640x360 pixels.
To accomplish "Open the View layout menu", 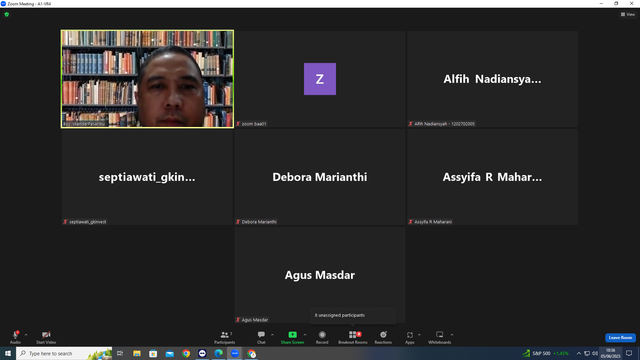I will click(x=628, y=14).
